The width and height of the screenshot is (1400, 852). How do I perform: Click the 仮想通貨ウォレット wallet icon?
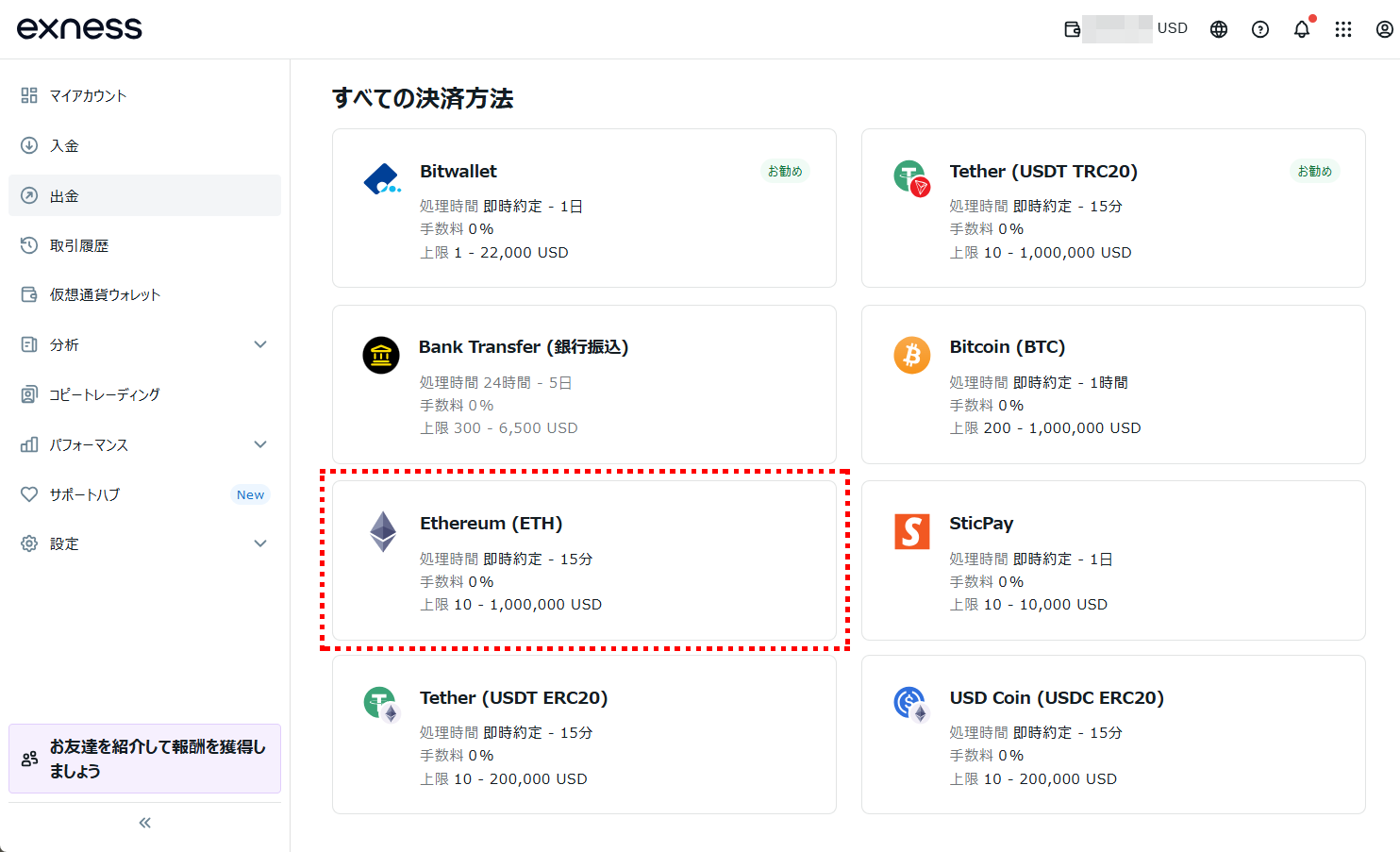point(29,294)
